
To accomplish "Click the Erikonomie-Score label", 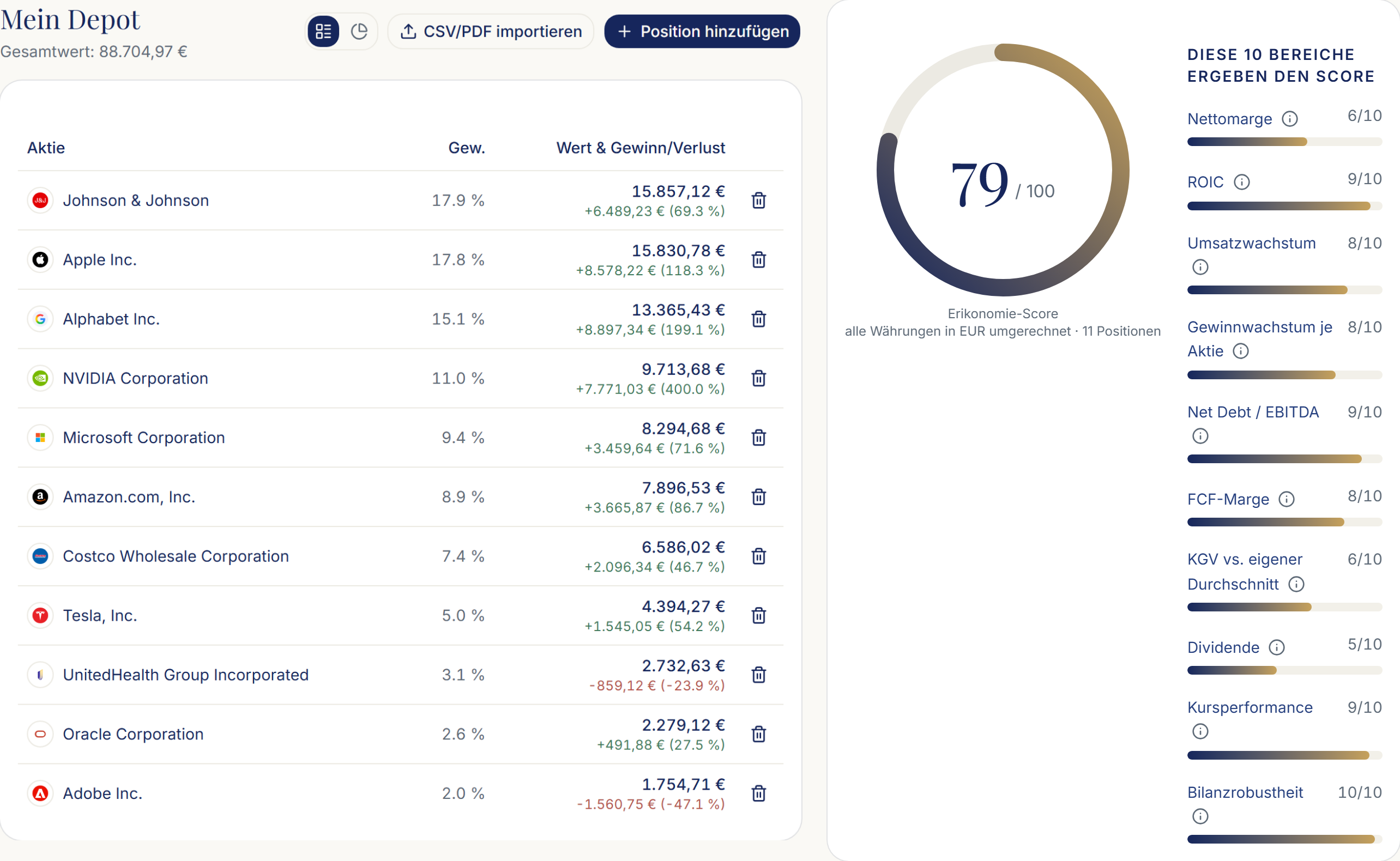I will click(1003, 314).
